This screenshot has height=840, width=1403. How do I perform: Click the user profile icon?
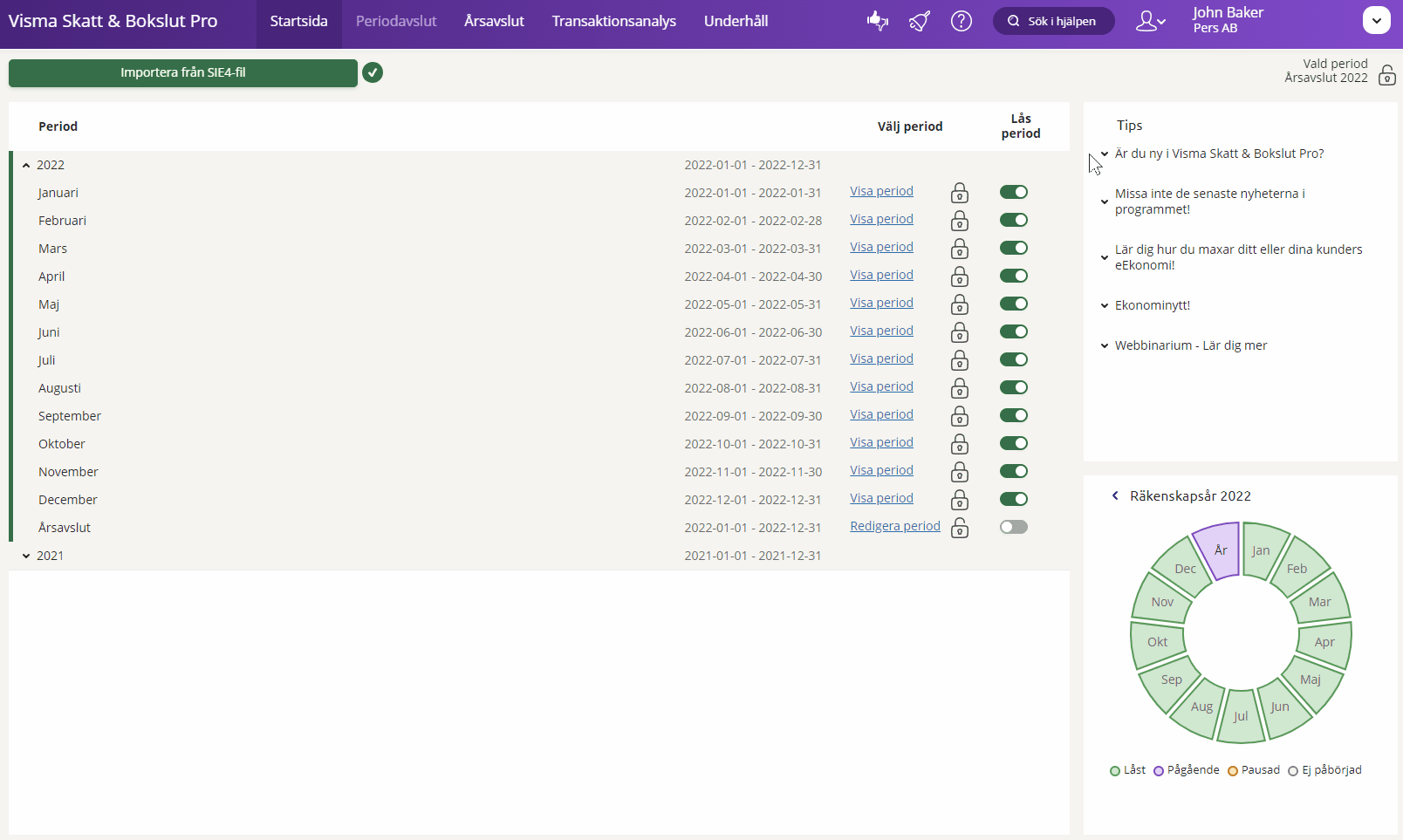[1150, 21]
